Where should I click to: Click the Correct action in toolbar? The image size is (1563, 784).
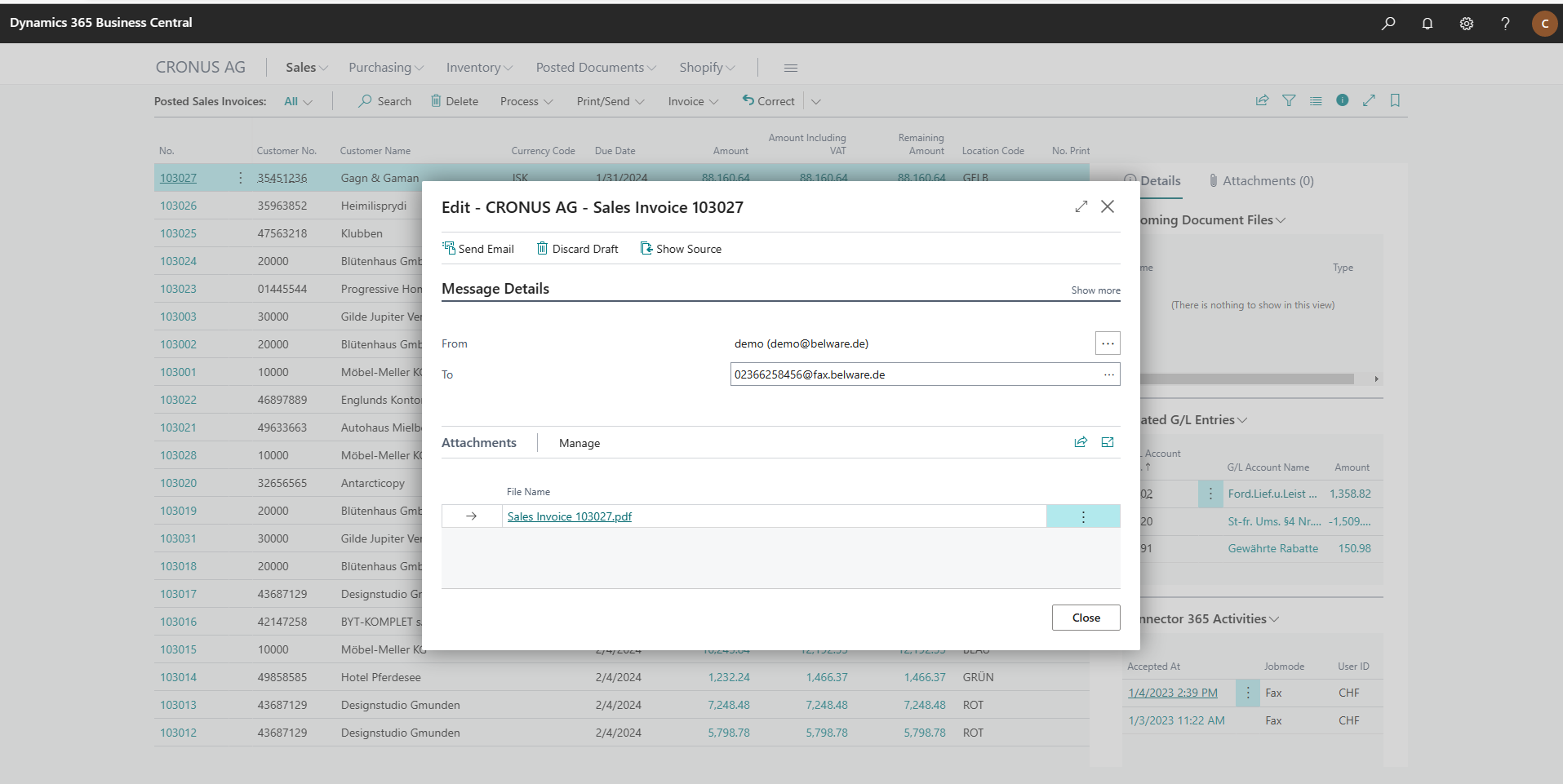(x=768, y=101)
